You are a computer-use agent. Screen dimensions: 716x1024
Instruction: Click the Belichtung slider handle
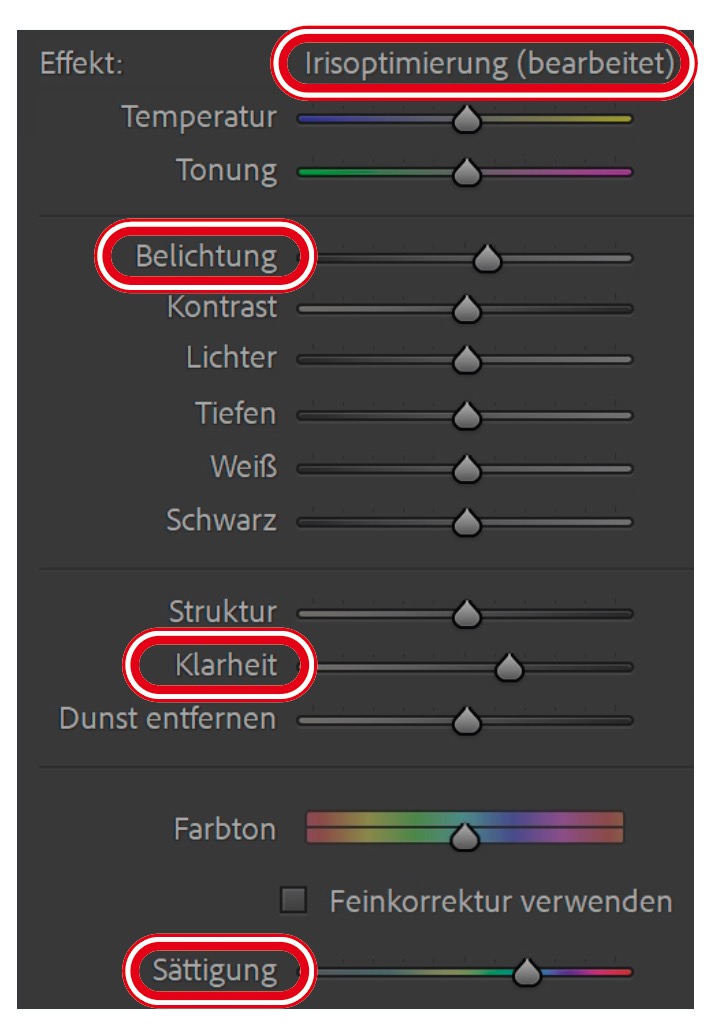tap(487, 260)
